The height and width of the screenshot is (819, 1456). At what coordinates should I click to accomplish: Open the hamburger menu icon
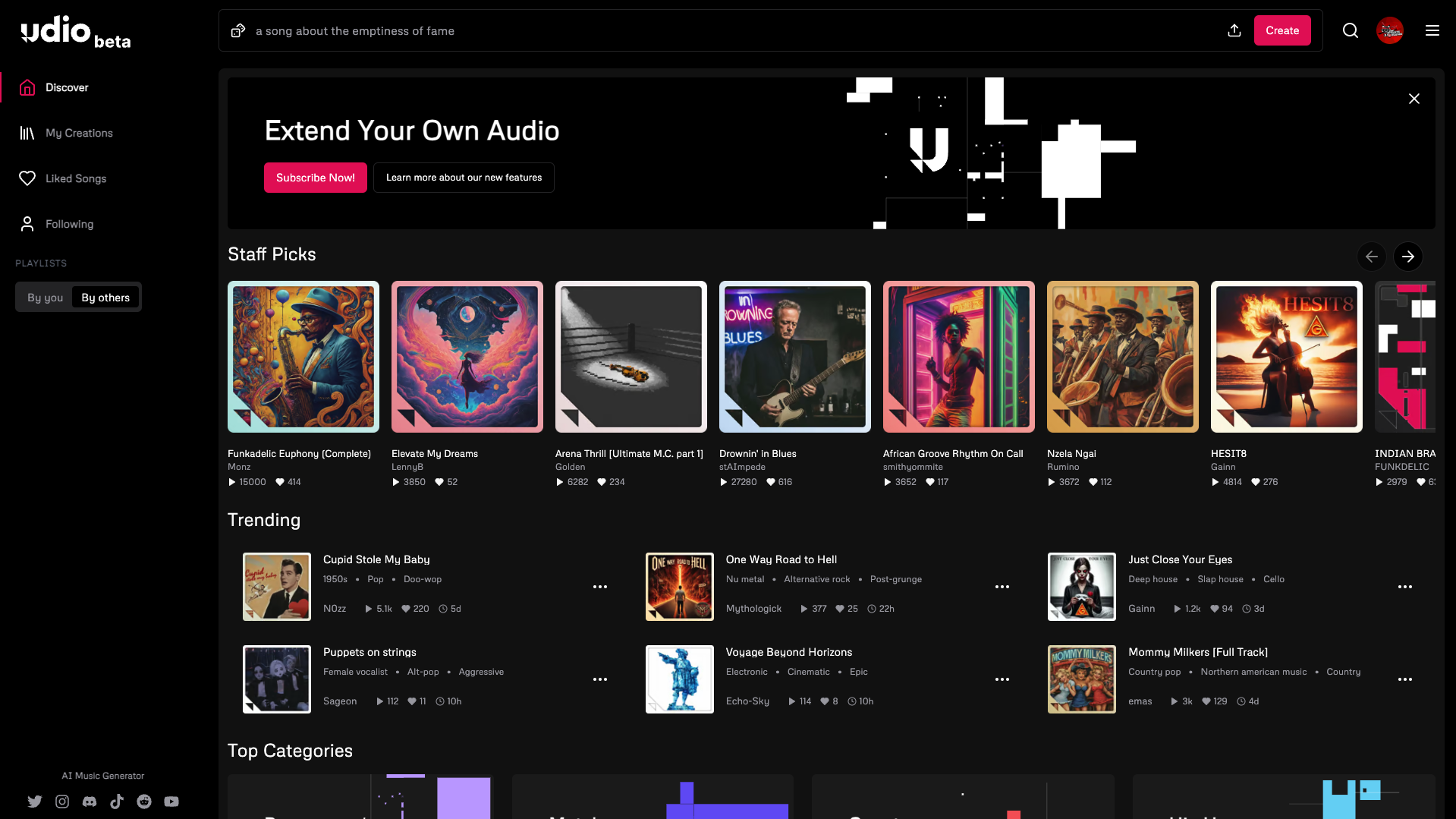coord(1432,30)
